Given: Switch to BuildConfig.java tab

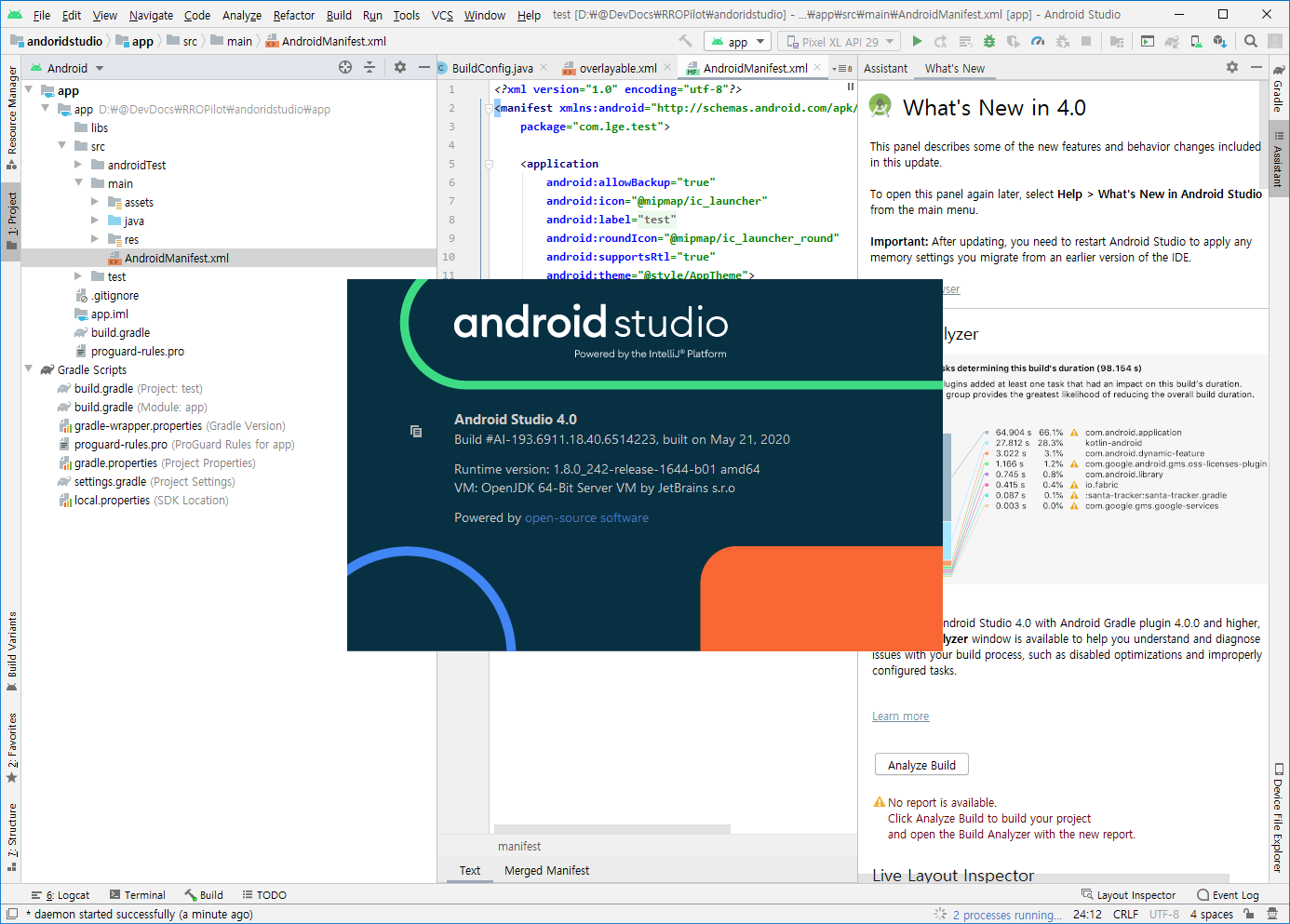Looking at the screenshot, I should point(492,68).
